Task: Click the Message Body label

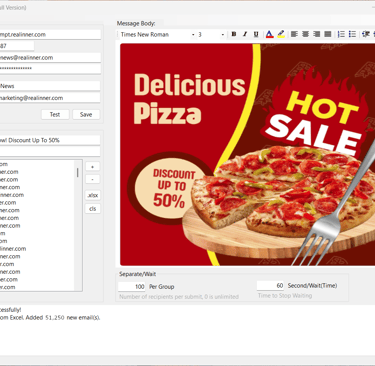Action: coord(136,23)
